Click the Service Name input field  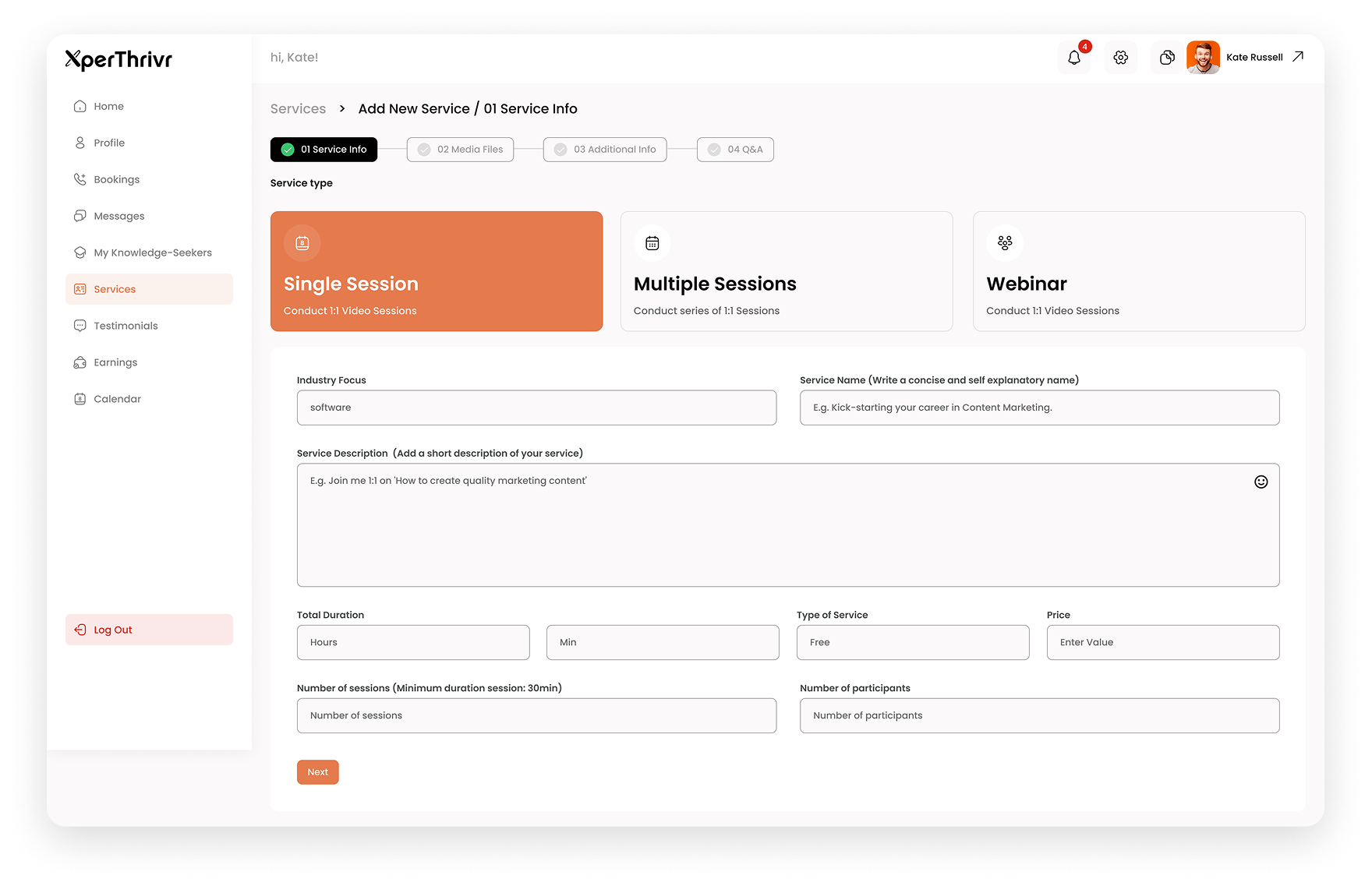[x=1039, y=407]
